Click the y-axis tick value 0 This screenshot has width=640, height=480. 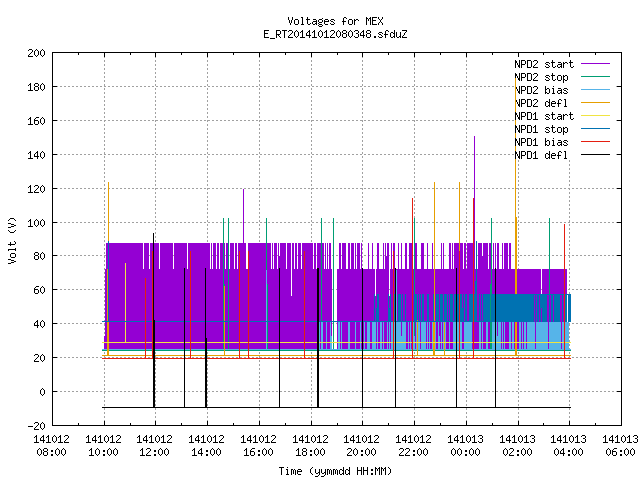[42, 392]
